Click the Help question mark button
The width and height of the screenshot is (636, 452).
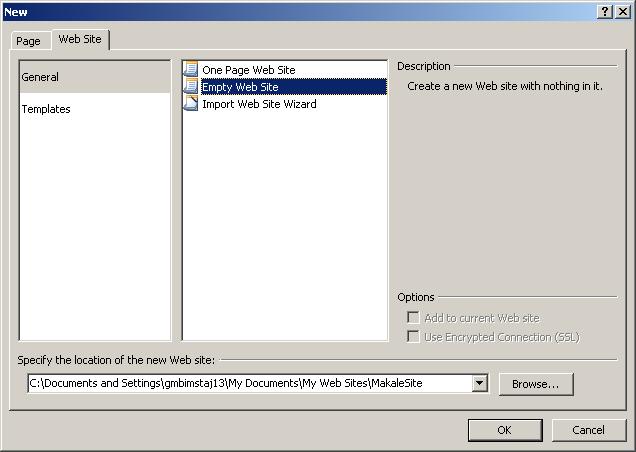tap(604, 12)
